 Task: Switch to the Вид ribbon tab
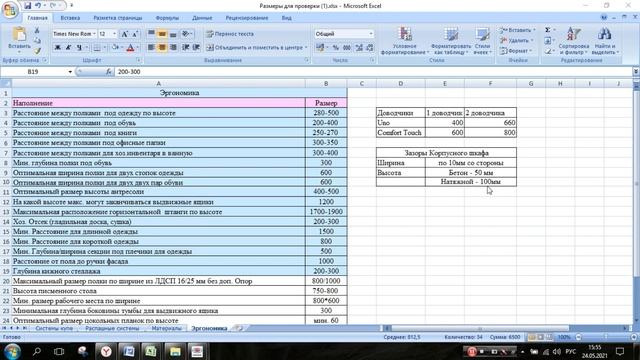click(287, 18)
